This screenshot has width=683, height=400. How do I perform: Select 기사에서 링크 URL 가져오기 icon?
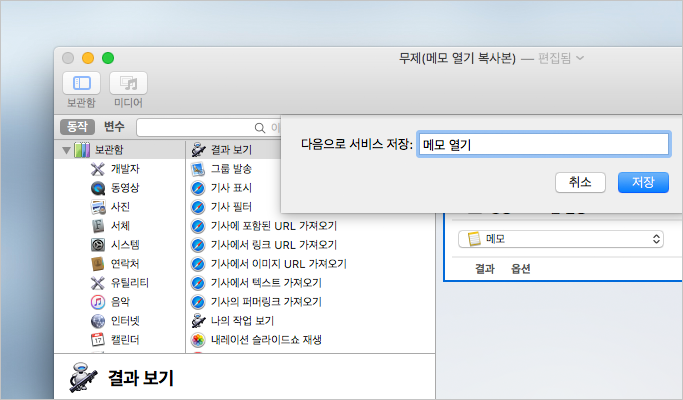(x=198, y=245)
